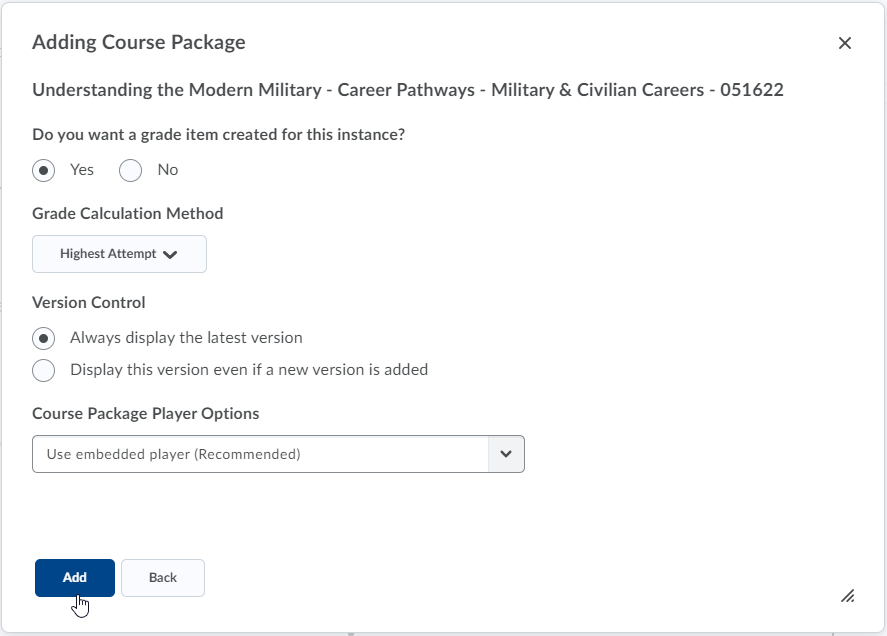
Task: Open the Use embedded player combo box
Action: (x=278, y=454)
